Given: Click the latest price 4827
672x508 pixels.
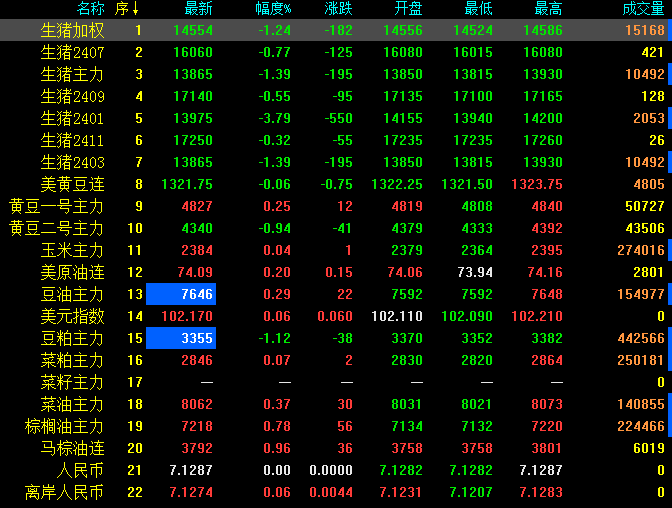Looking at the screenshot, I should (197, 206).
